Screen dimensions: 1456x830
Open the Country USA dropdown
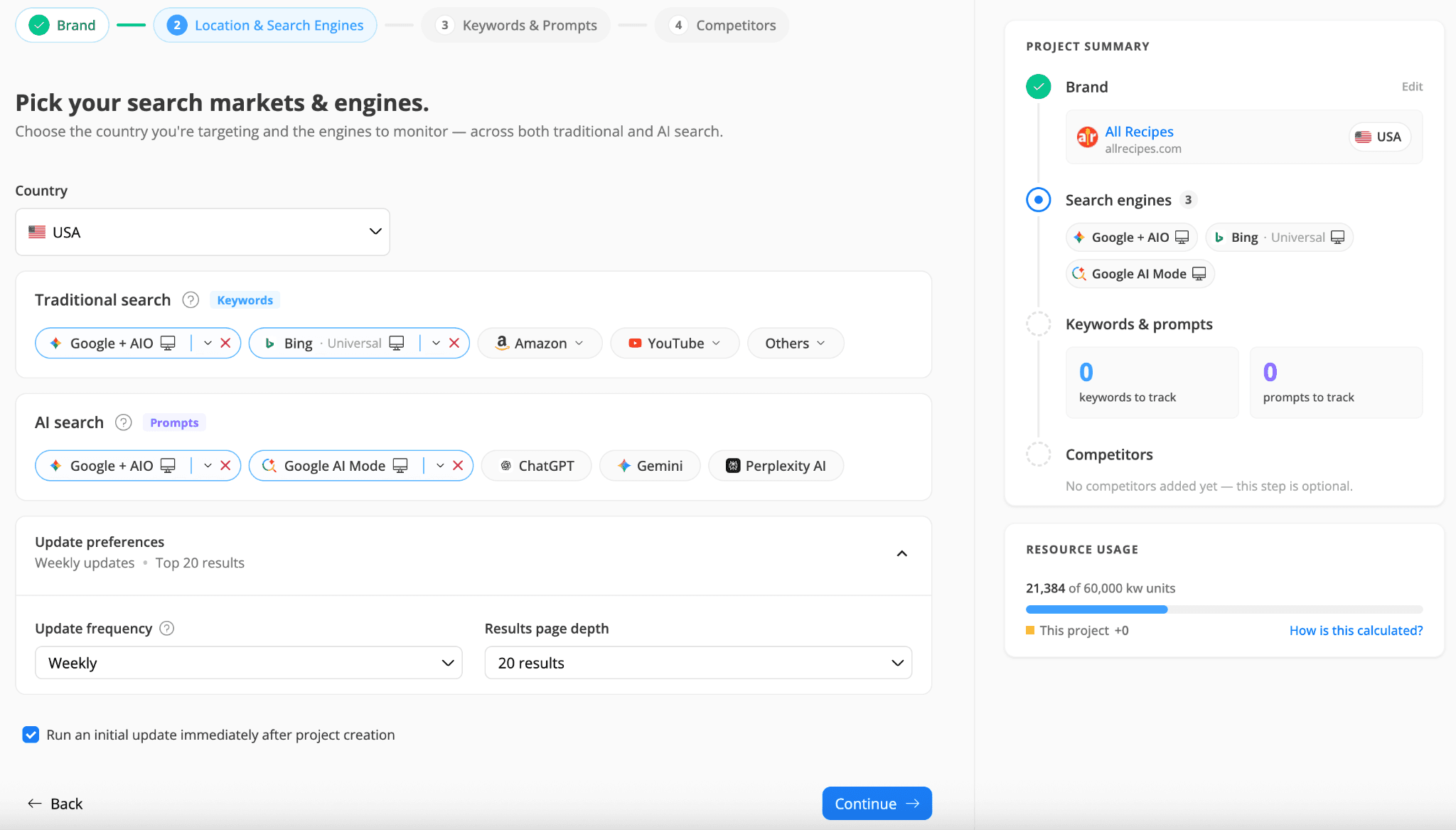click(x=203, y=232)
